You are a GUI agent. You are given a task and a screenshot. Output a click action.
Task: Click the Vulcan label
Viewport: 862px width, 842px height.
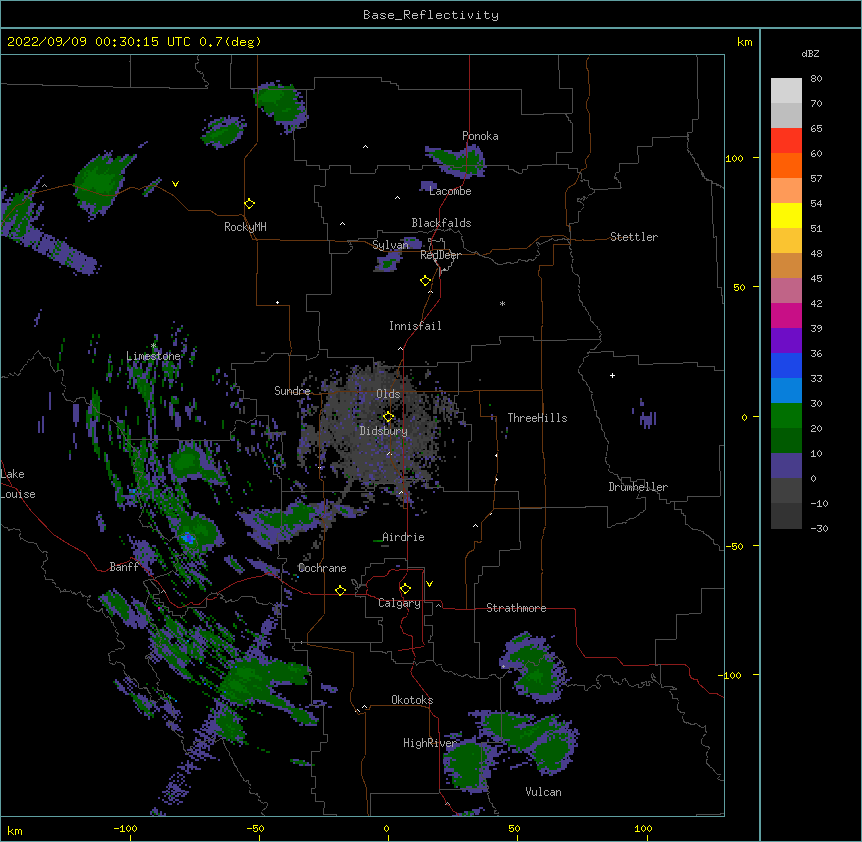coord(543,792)
